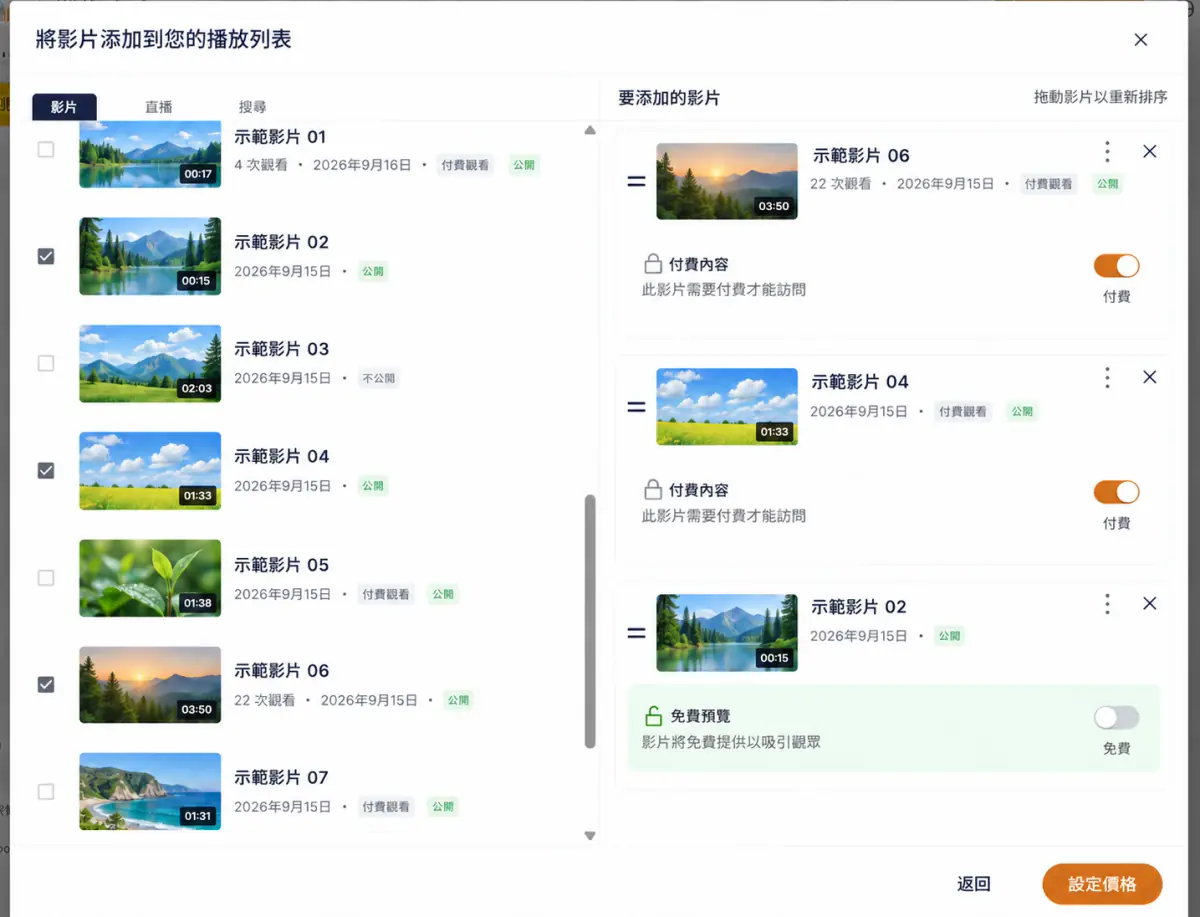Grab the reorder handle for 示範影片 04
This screenshot has width=1200, height=917.
(636, 408)
